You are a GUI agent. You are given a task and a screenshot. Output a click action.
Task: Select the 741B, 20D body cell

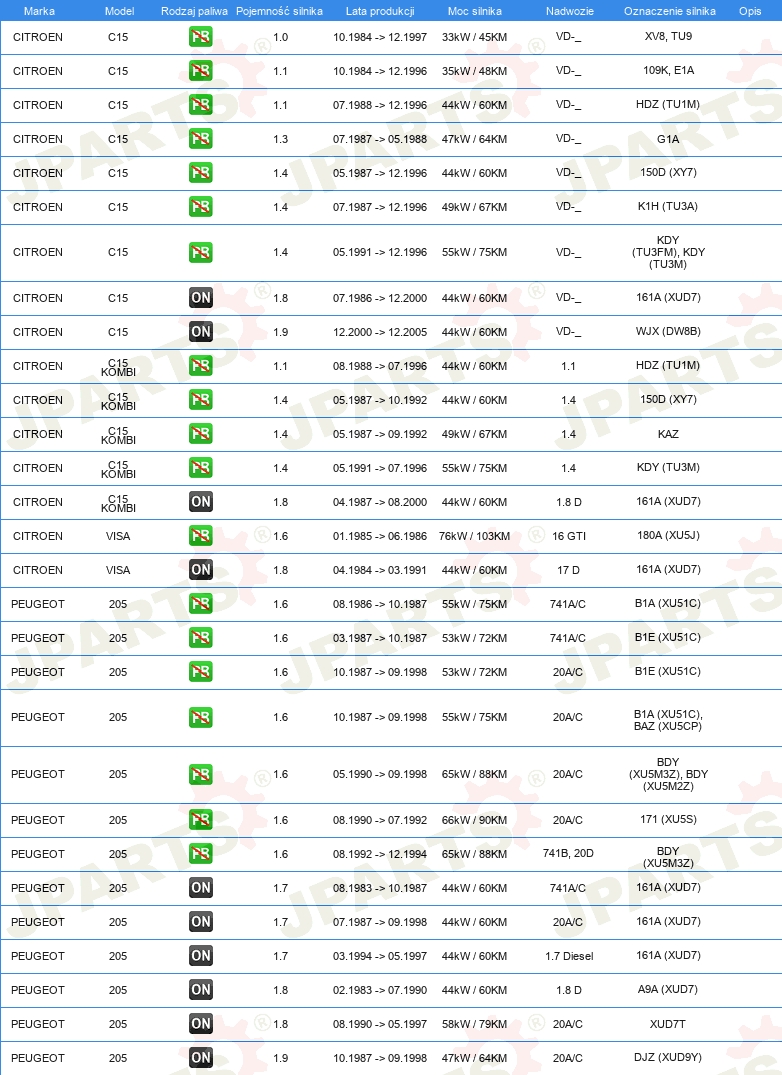pos(568,854)
